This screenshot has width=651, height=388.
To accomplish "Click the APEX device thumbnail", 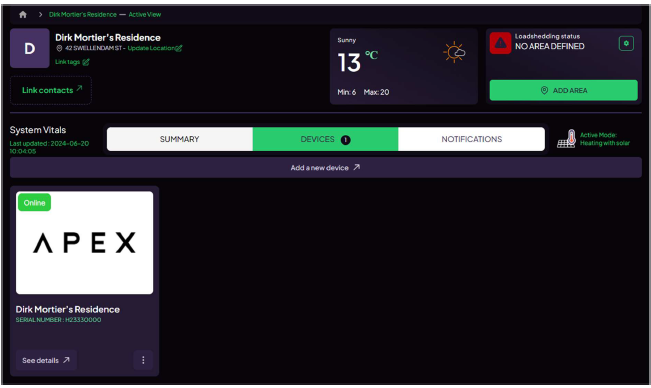I will [x=84, y=243].
